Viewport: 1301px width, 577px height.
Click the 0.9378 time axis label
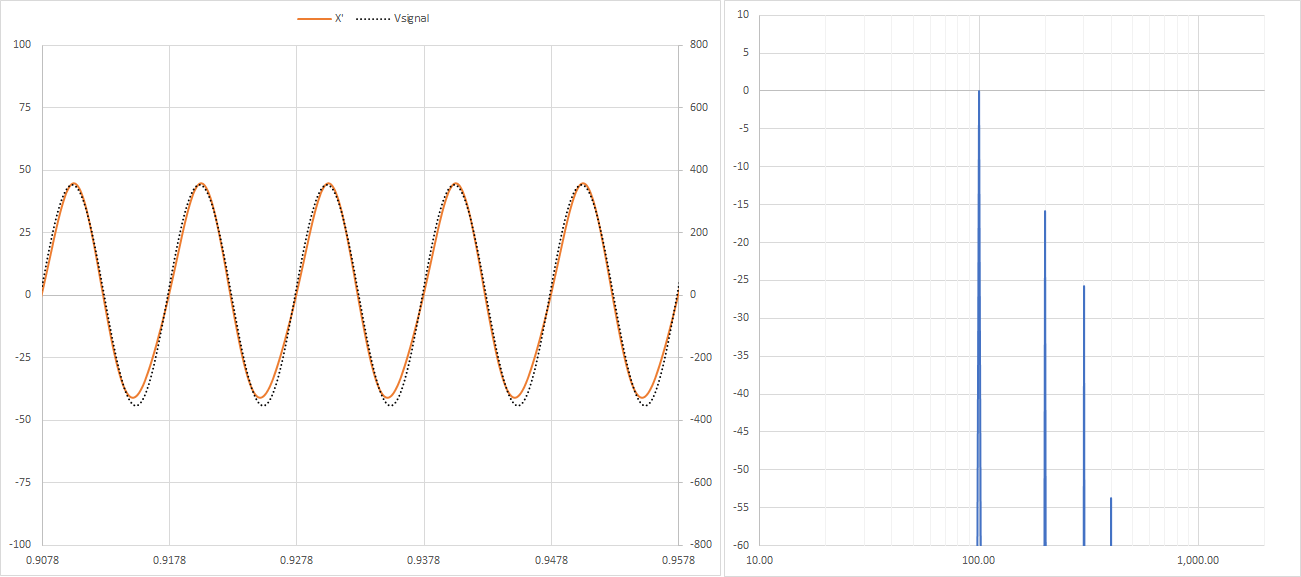tap(424, 560)
